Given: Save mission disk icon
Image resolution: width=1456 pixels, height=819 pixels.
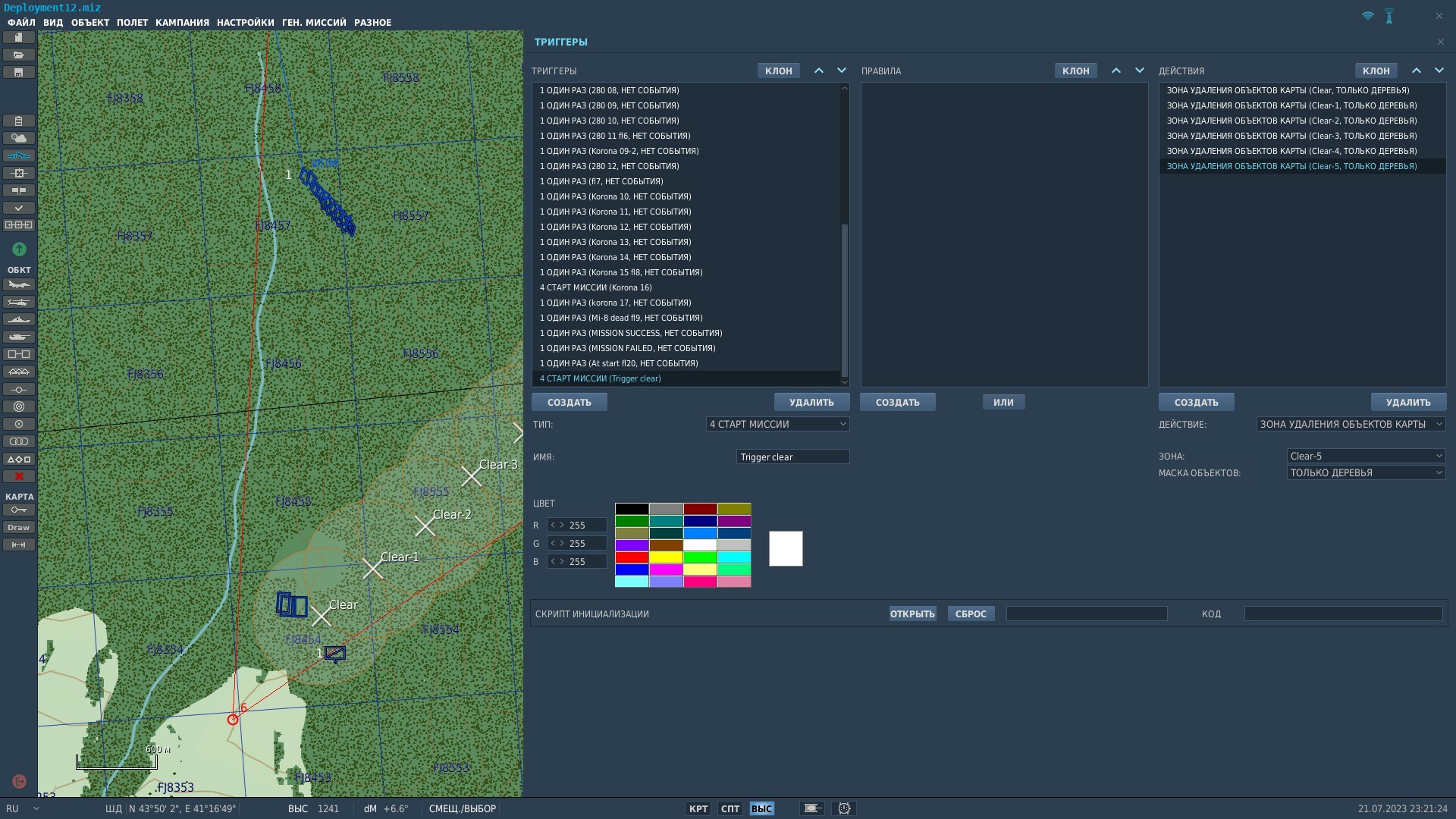Looking at the screenshot, I should tap(19, 72).
